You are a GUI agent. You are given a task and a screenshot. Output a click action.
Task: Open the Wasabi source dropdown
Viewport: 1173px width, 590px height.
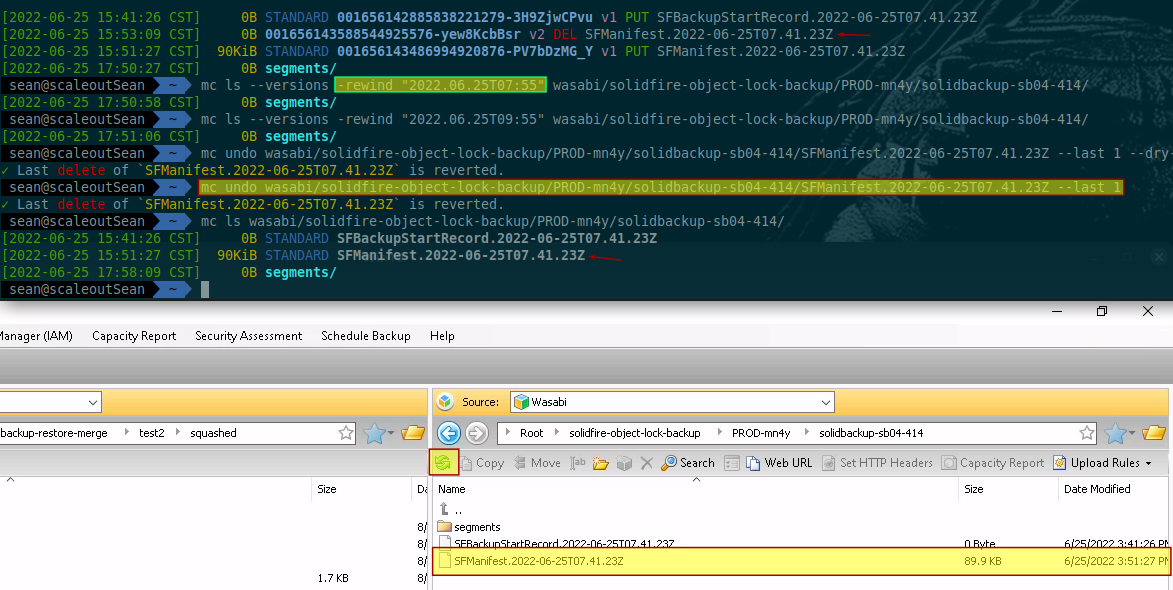click(825, 402)
